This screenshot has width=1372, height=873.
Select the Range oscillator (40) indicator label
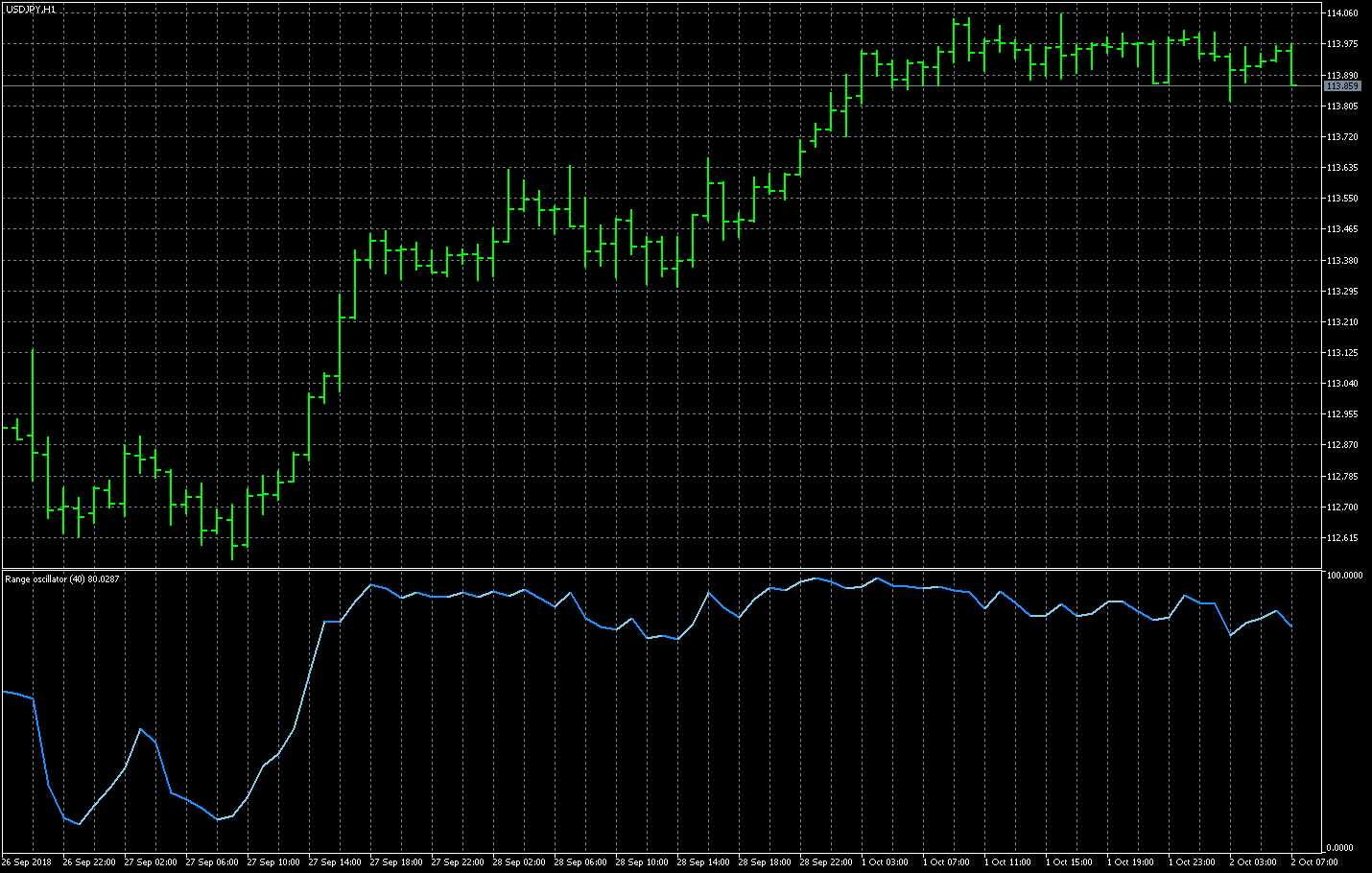(62, 579)
